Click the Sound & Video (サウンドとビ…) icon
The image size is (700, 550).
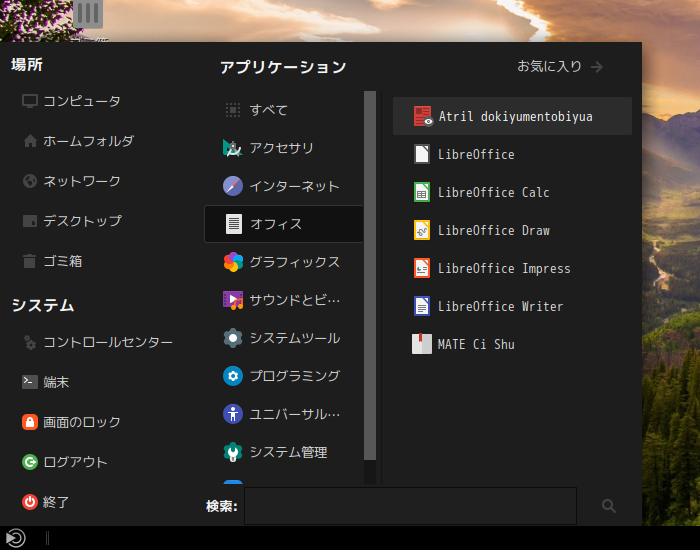(233, 300)
